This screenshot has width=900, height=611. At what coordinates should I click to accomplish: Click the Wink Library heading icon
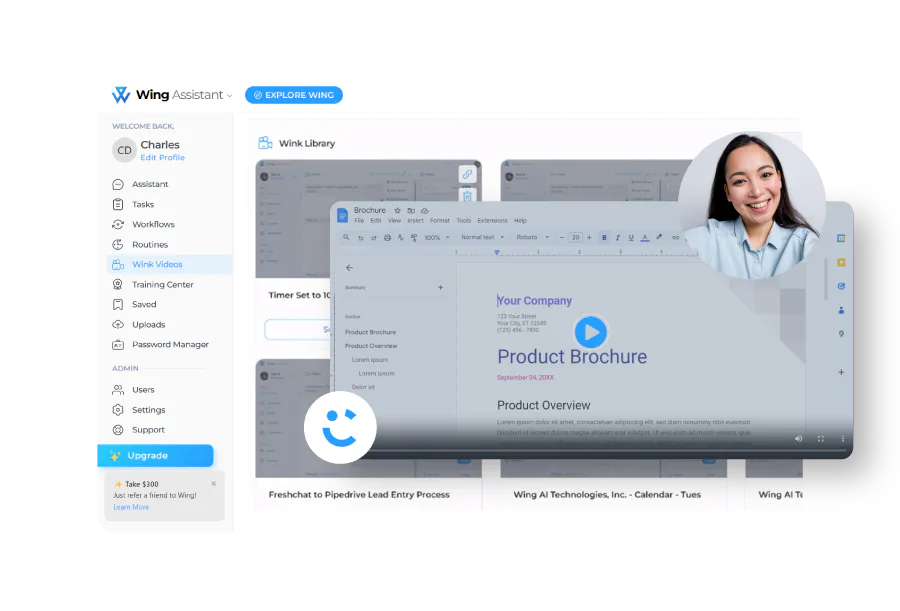(x=265, y=142)
